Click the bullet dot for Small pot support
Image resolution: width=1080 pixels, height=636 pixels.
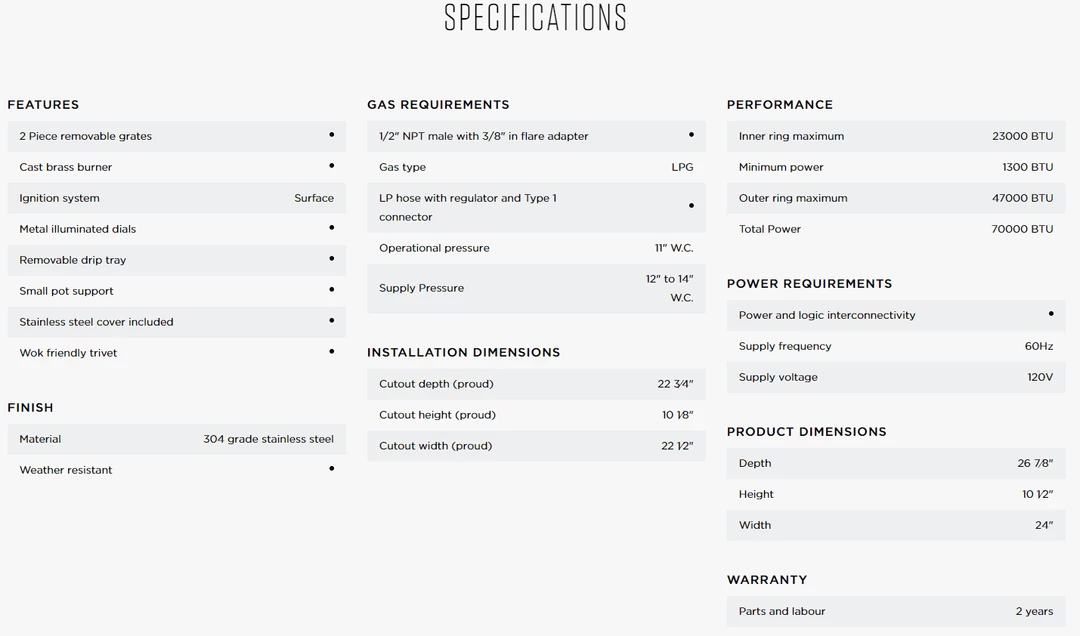pos(332,290)
